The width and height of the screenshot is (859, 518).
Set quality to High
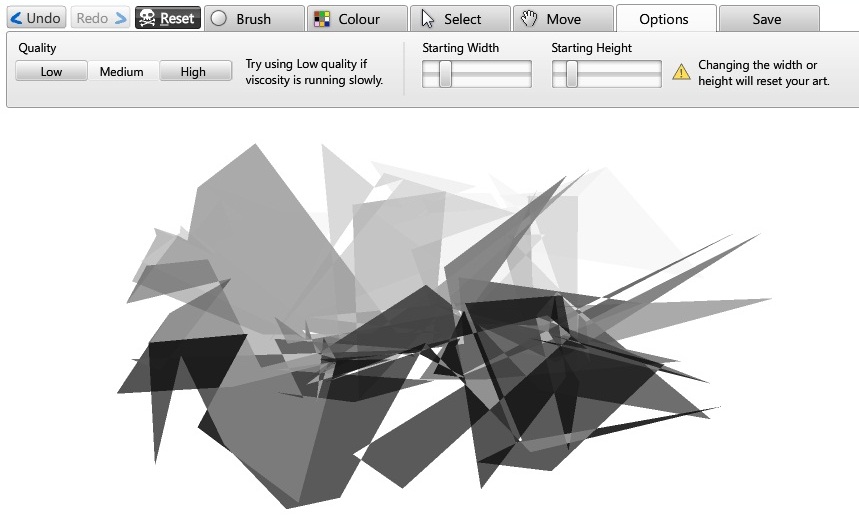(193, 72)
